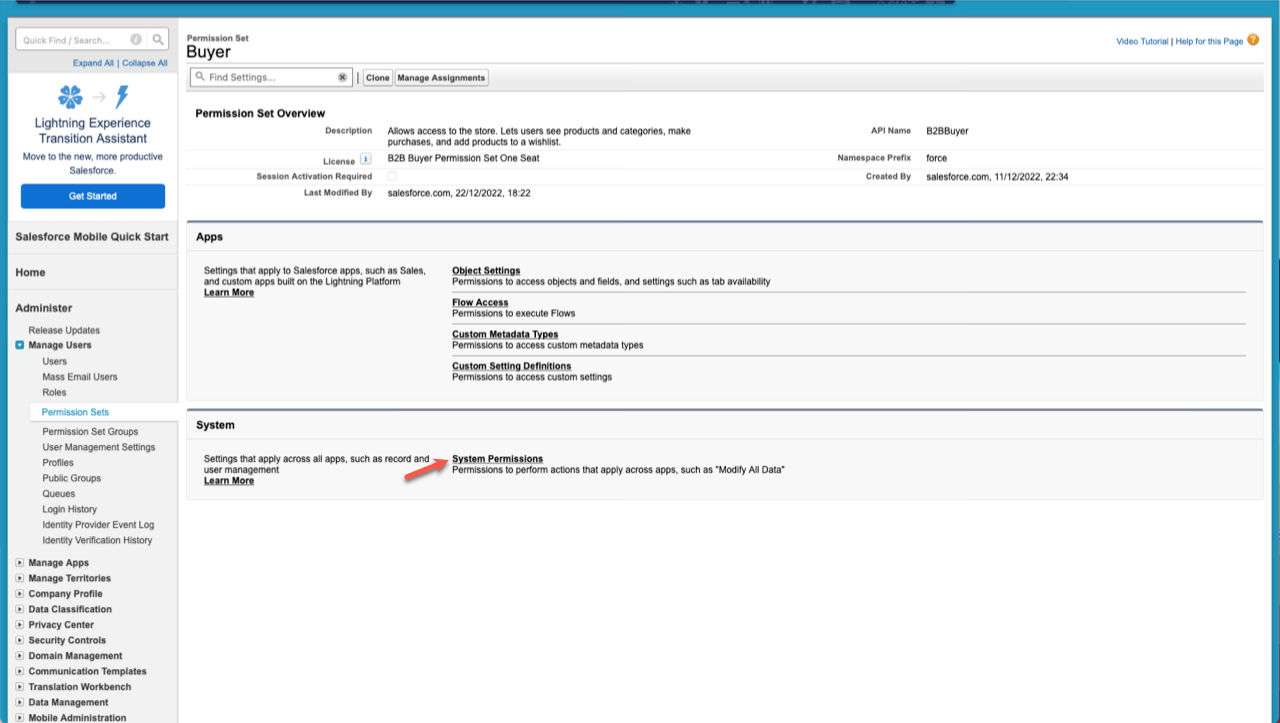Open the Video Tutorial link

(x=1142, y=41)
